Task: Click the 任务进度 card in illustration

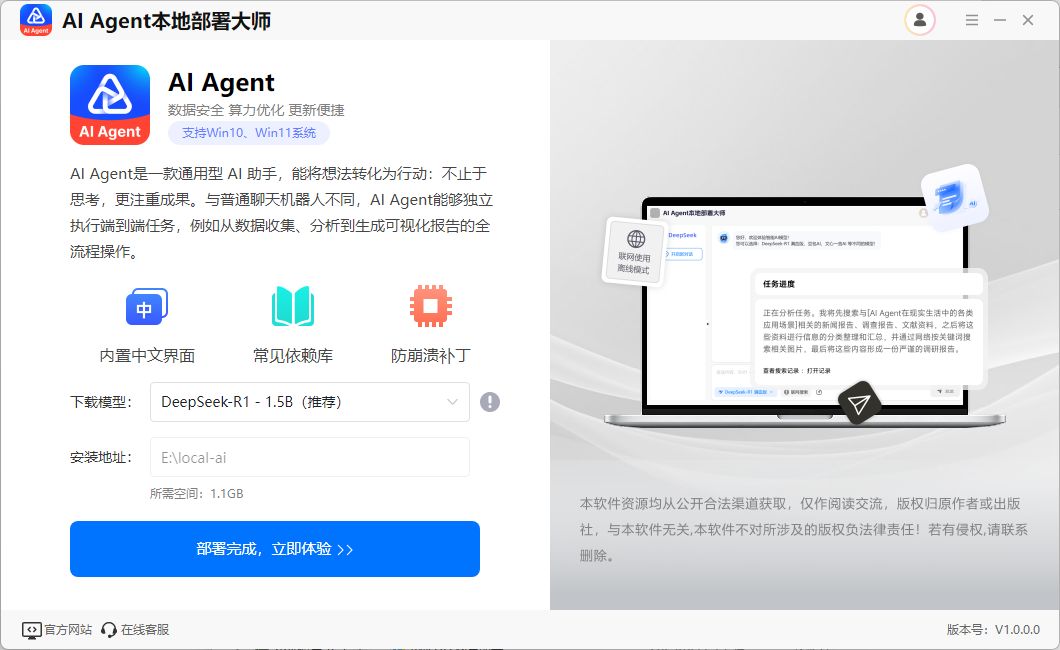Action: [x=869, y=327]
